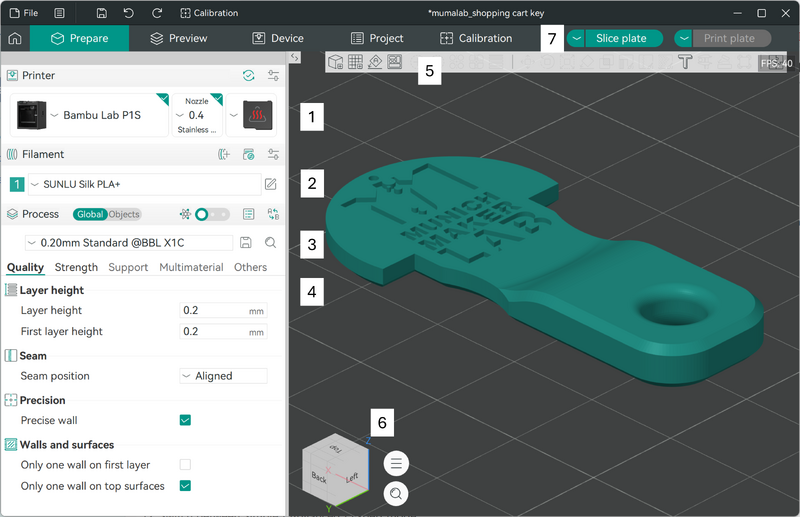The image size is (800, 517).
Task: Enable Only one wall on first layer
Action: coord(185,464)
